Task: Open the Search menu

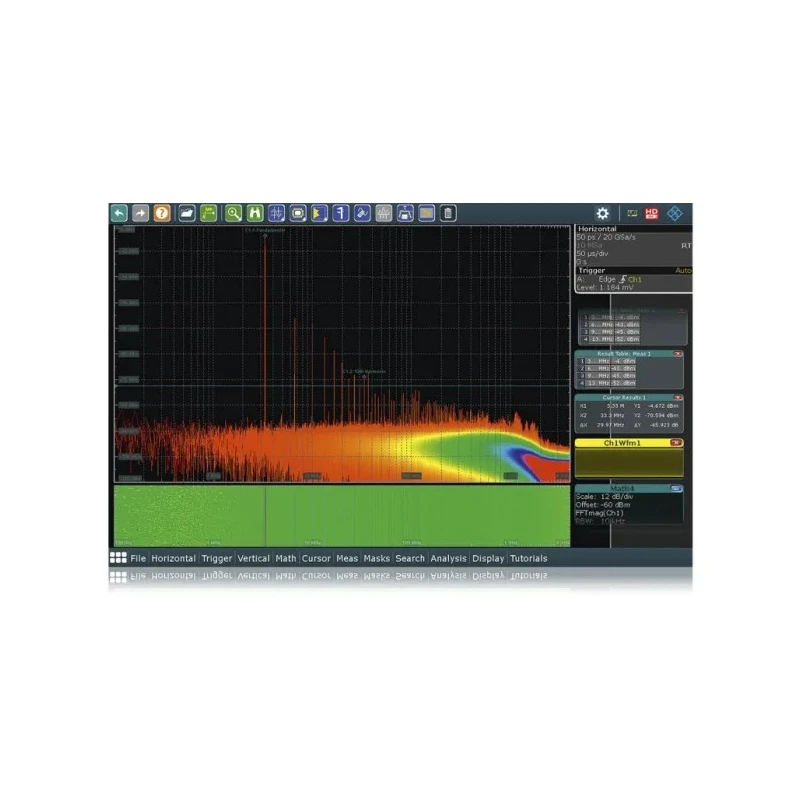Action: pyautogui.click(x=410, y=558)
